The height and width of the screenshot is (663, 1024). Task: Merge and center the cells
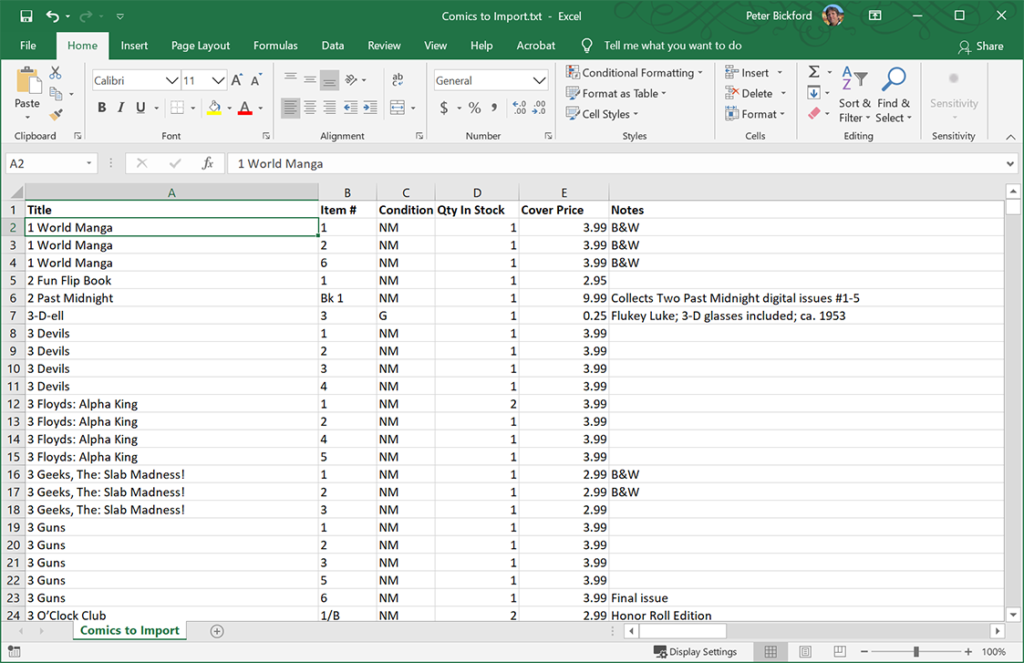397,108
